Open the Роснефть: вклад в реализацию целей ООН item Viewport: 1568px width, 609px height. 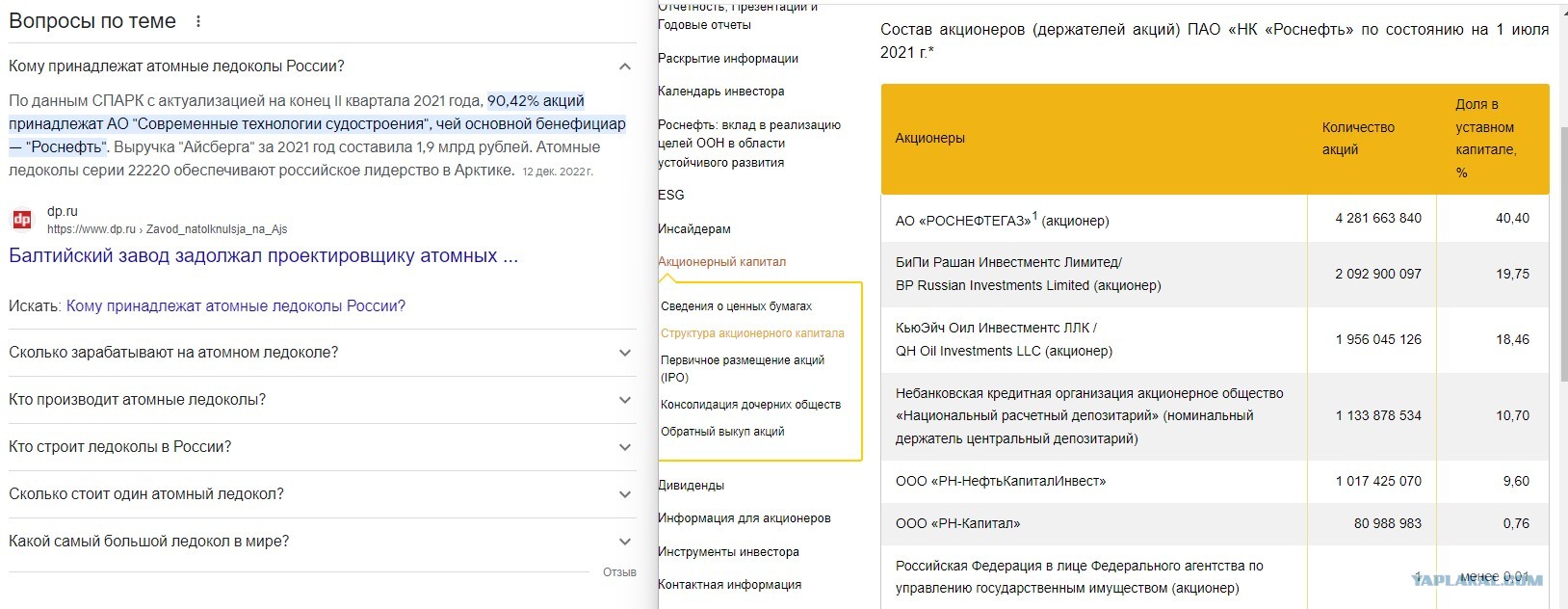749,144
